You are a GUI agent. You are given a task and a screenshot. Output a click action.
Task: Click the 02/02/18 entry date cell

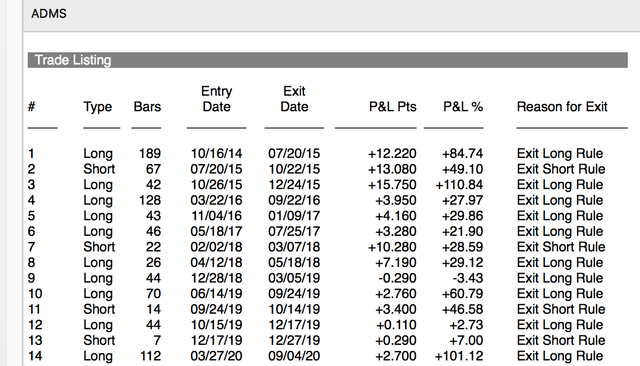tap(216, 247)
